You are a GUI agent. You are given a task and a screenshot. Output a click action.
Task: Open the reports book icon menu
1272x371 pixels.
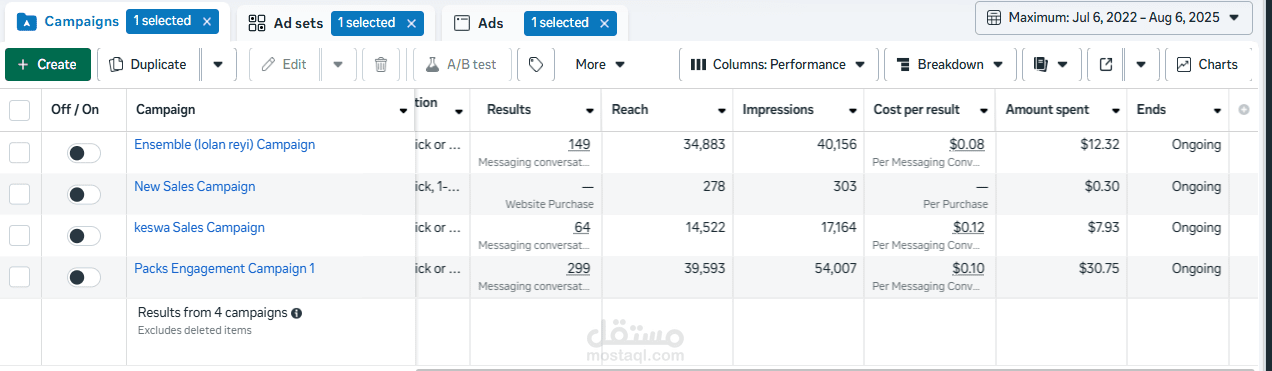click(x=1050, y=64)
